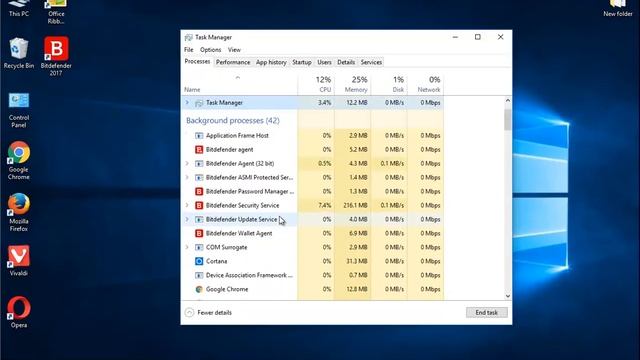
Task: Select the Vivaldi desktop shortcut
Action: pyautogui.click(x=19, y=261)
